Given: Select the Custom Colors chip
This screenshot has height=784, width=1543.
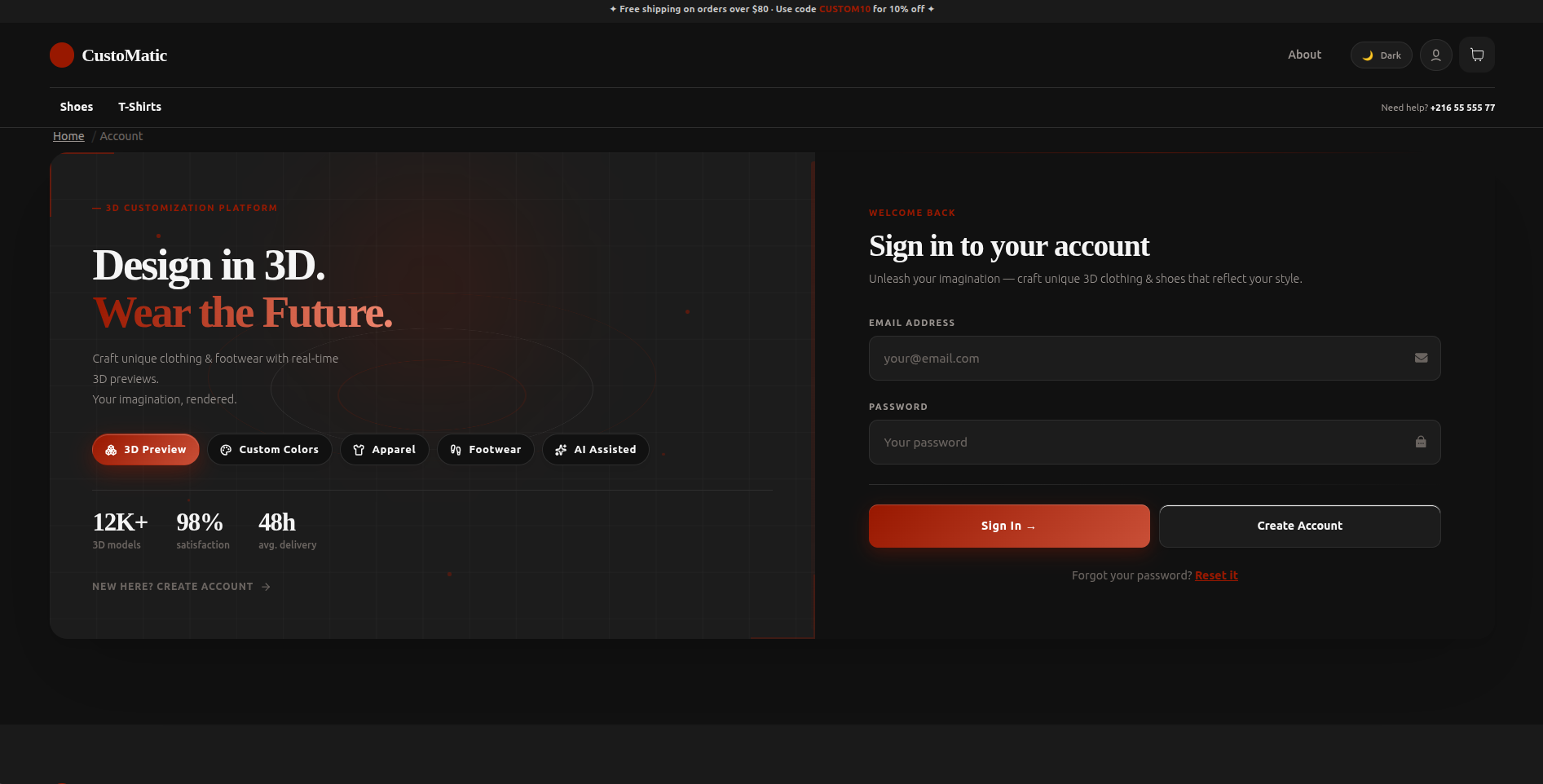Looking at the screenshot, I should [x=270, y=450].
